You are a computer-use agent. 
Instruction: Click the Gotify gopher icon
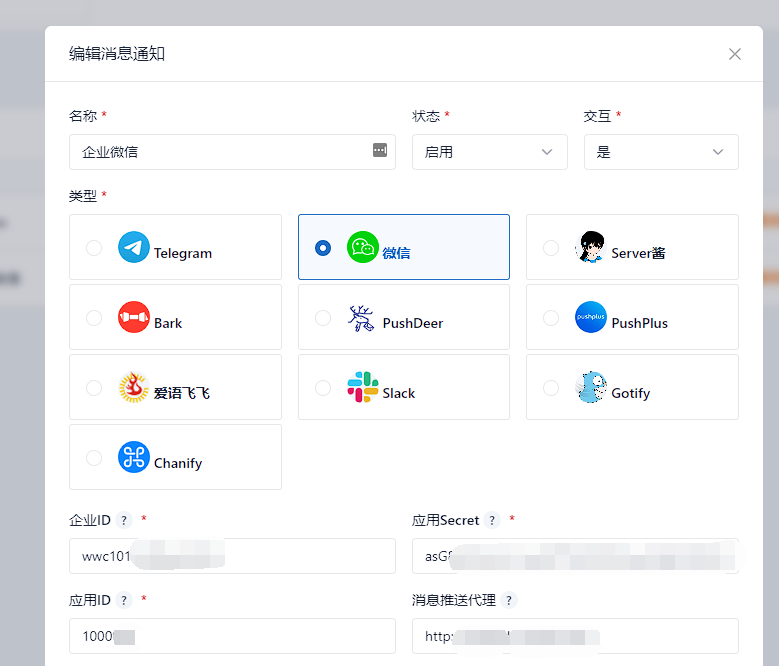pyautogui.click(x=591, y=387)
